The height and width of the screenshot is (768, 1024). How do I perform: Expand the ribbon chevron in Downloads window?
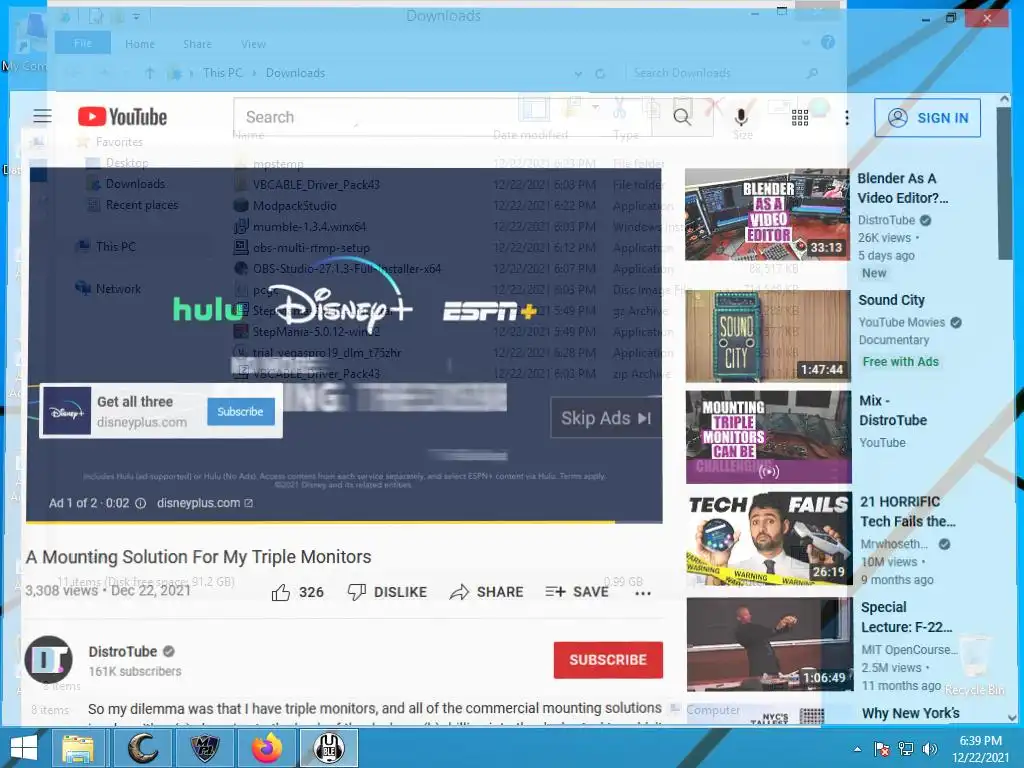[807, 43]
